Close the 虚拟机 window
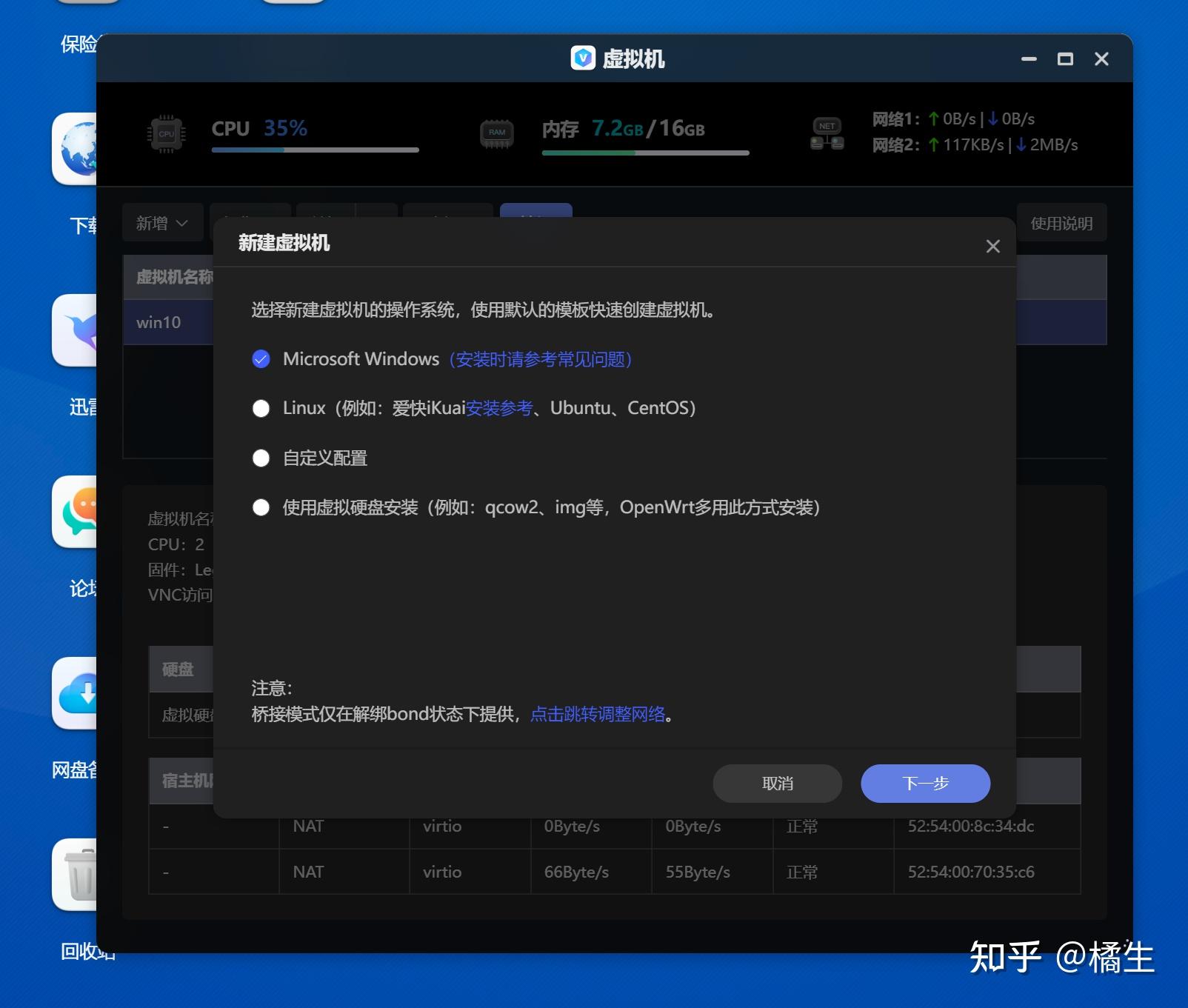 (1101, 59)
